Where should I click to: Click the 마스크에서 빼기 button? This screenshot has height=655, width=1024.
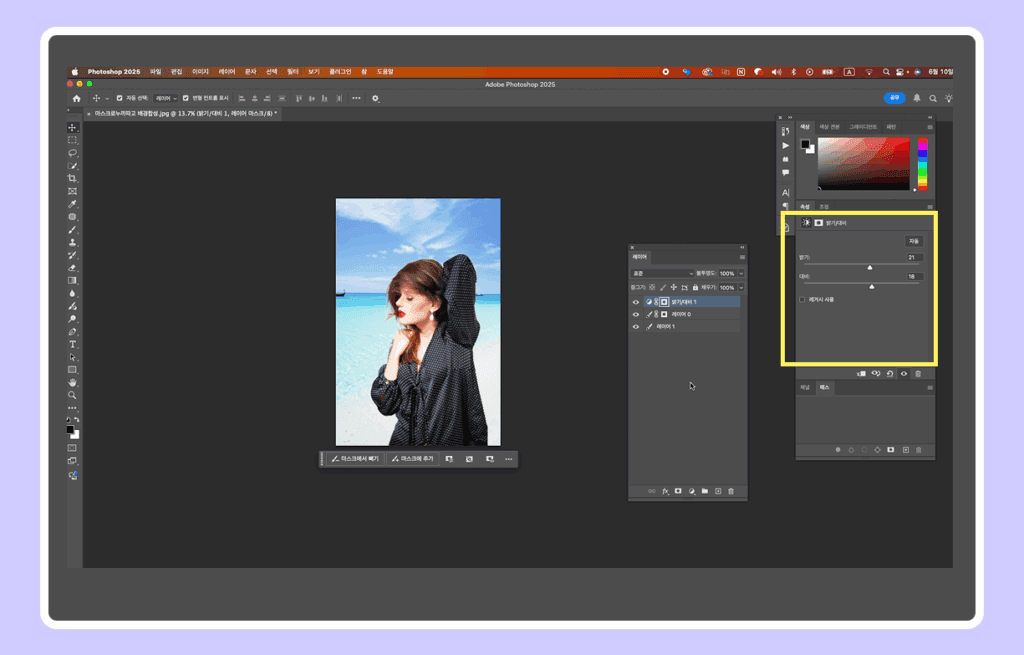pyautogui.click(x=355, y=459)
